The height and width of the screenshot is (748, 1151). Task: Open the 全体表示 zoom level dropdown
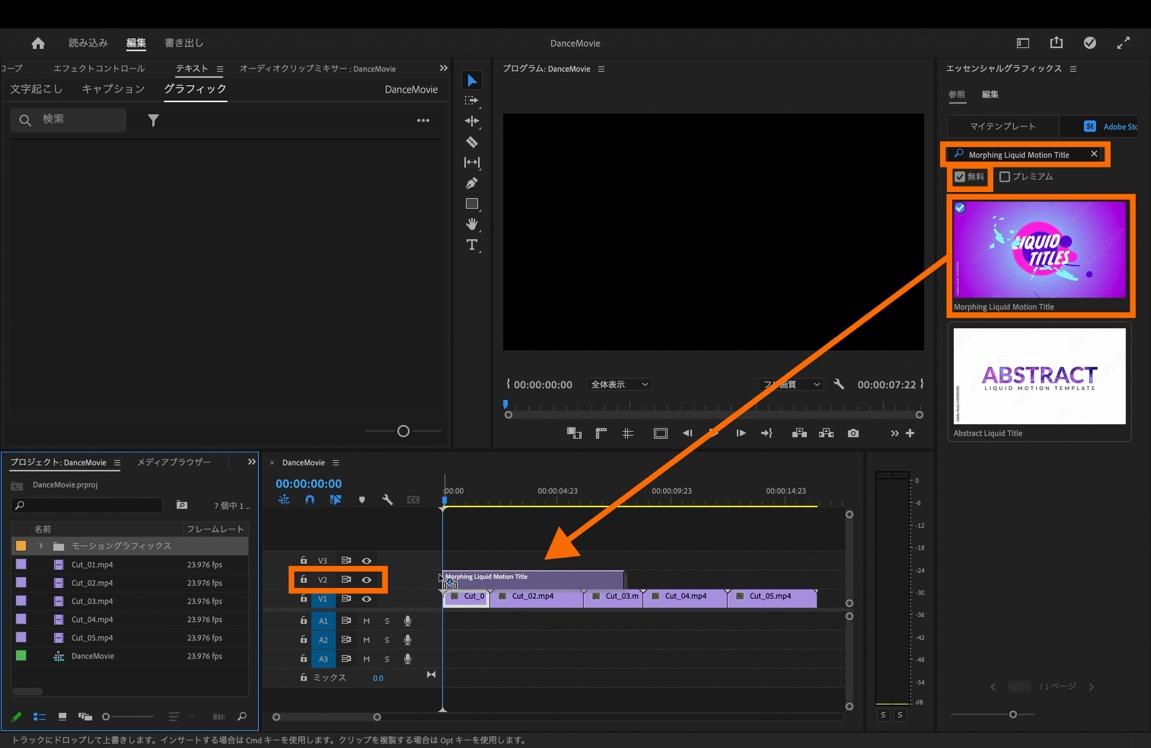[x=620, y=384]
